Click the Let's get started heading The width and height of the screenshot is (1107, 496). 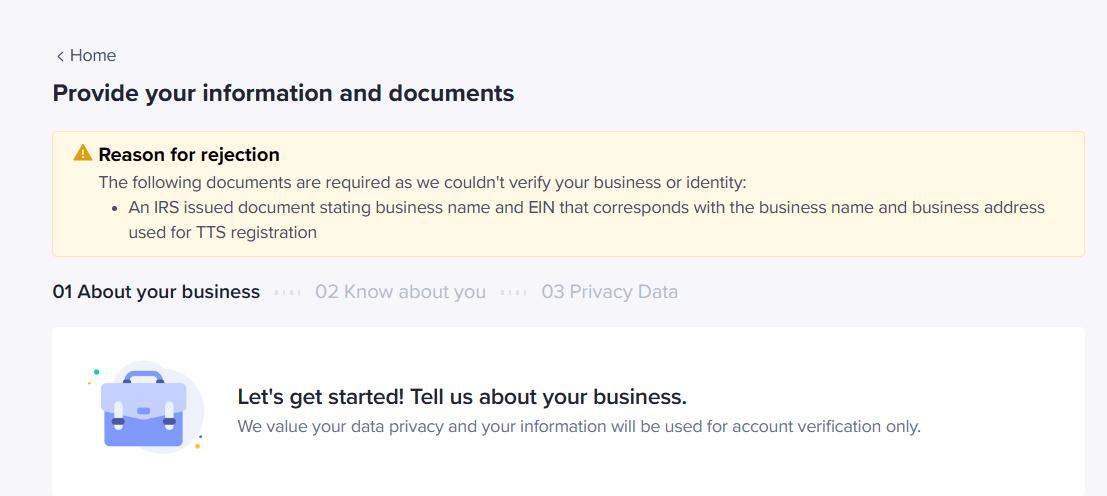pos(462,397)
